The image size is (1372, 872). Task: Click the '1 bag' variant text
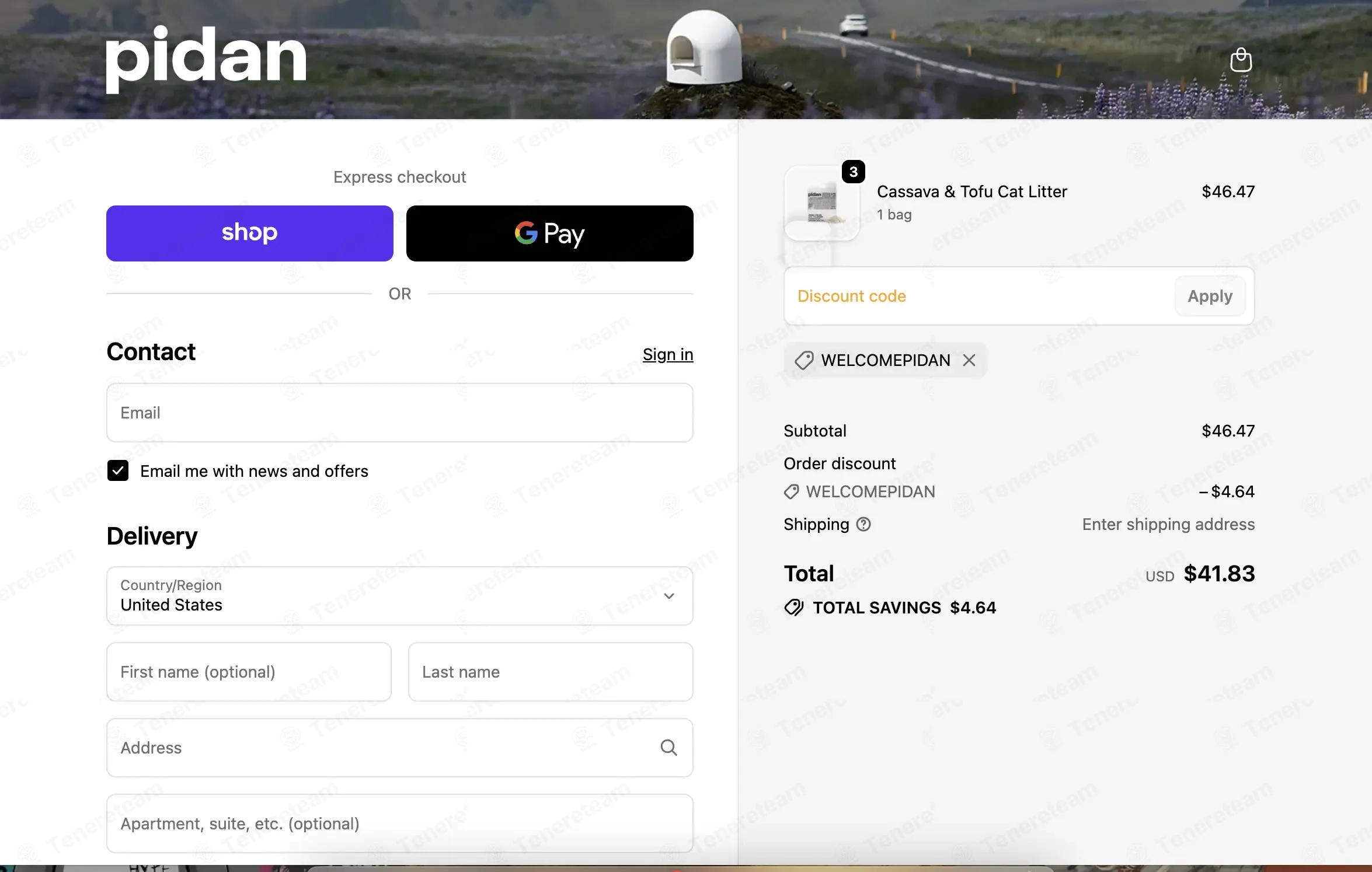[894, 215]
